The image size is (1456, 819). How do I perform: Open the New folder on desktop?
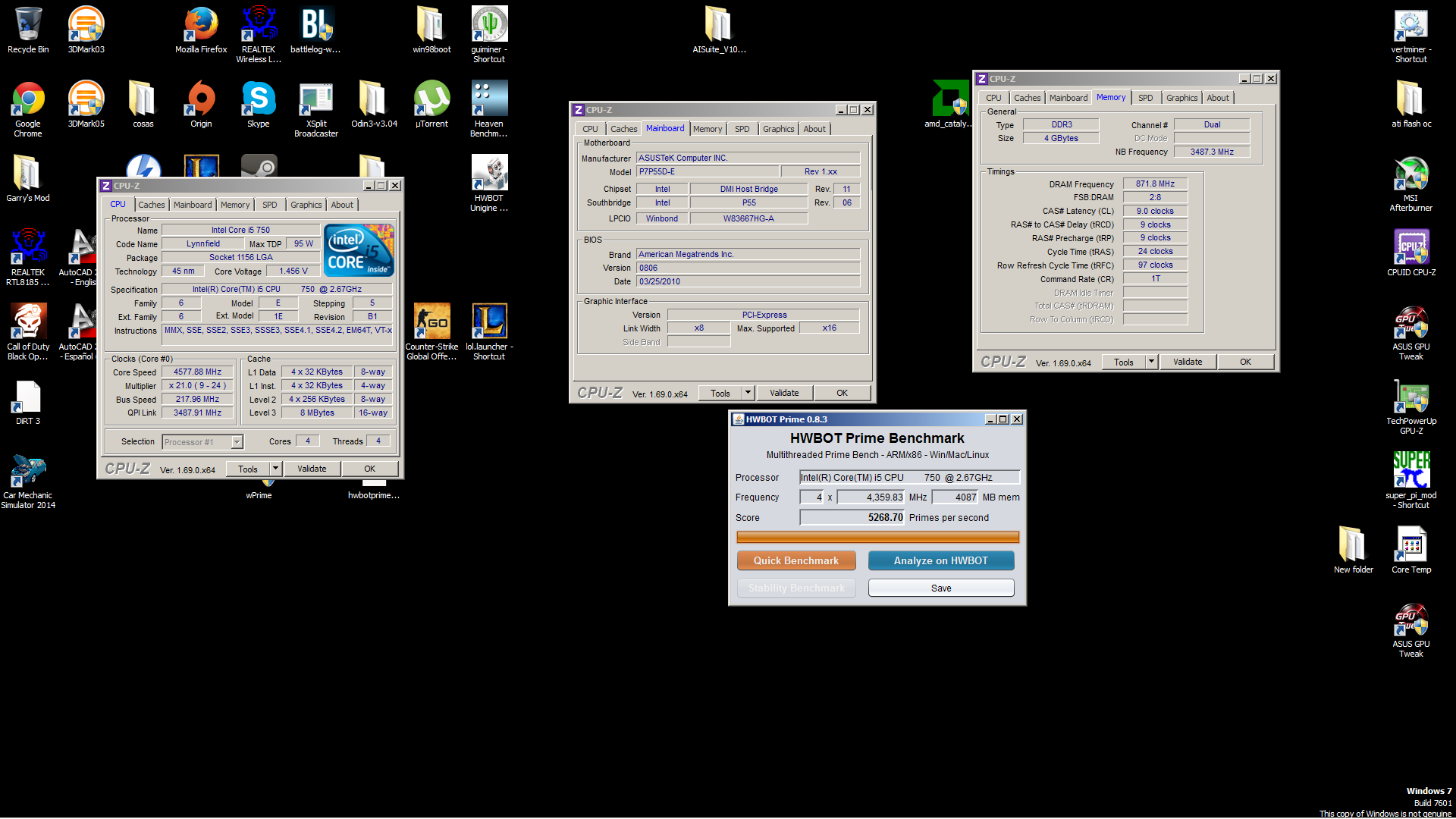(x=1353, y=551)
